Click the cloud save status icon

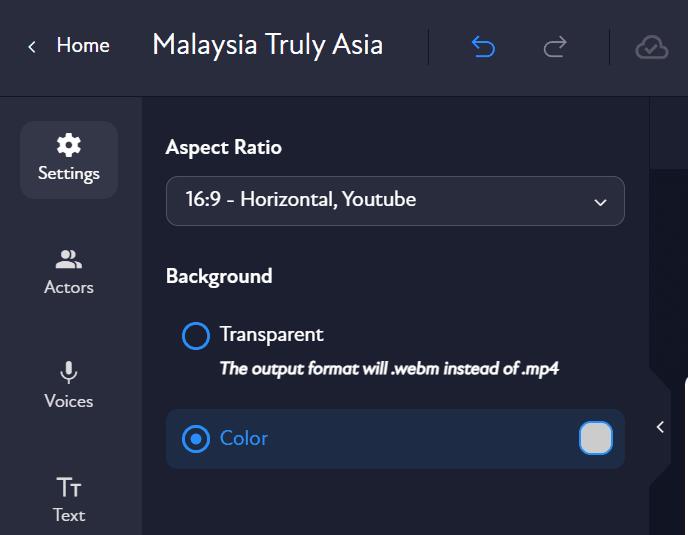click(x=652, y=47)
